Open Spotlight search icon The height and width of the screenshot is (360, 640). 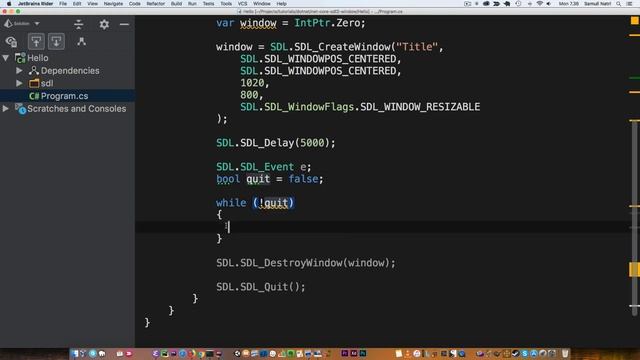619,4
